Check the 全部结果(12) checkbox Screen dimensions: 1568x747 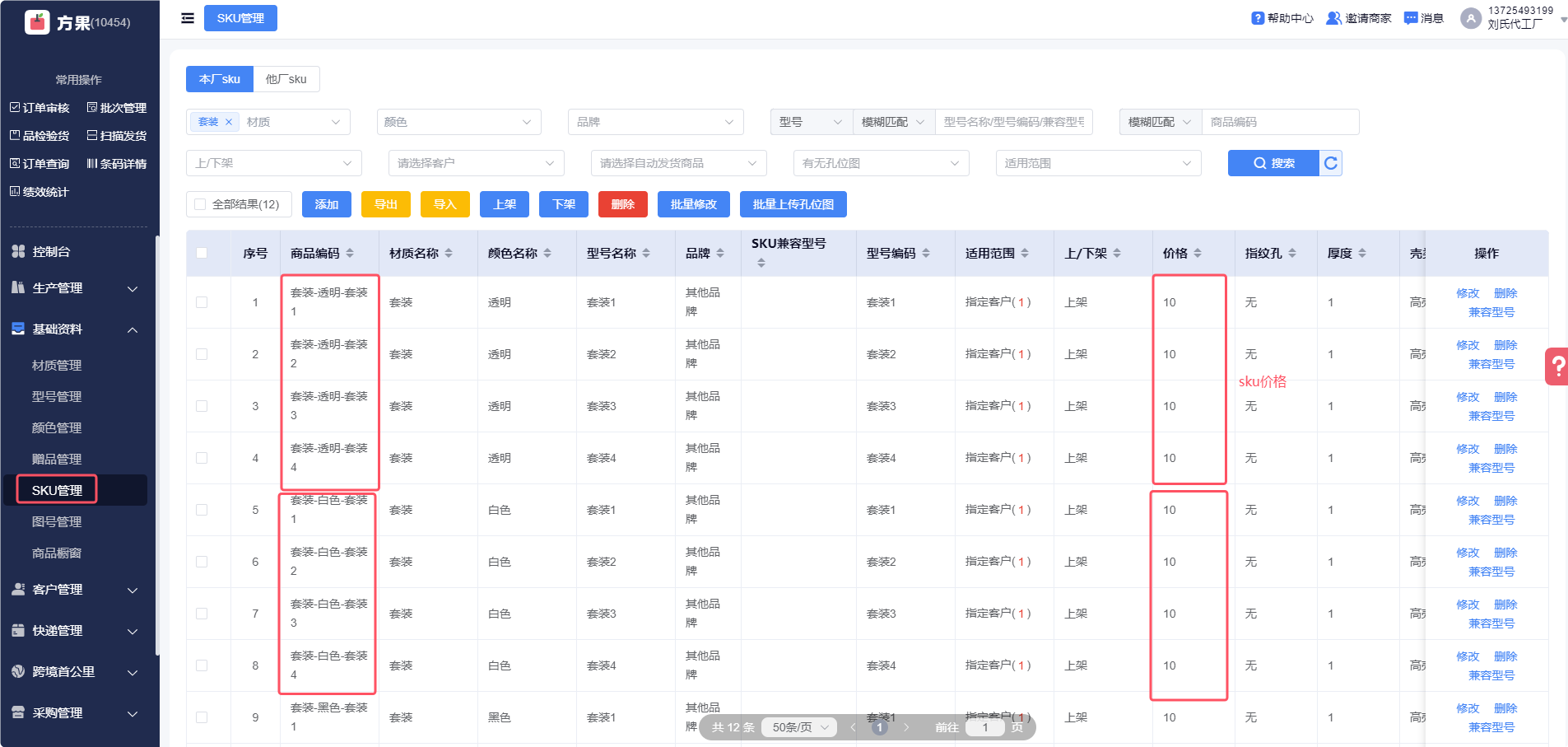click(200, 204)
